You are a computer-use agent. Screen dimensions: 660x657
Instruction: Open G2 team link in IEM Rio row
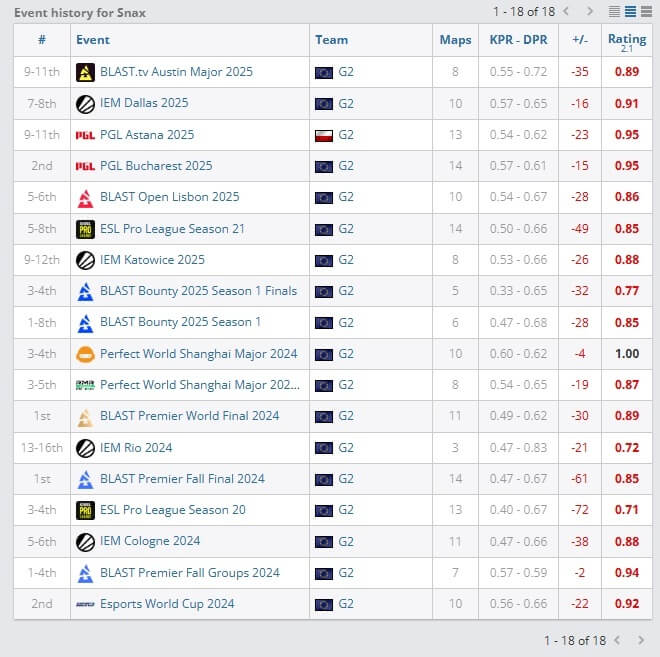[x=346, y=448]
